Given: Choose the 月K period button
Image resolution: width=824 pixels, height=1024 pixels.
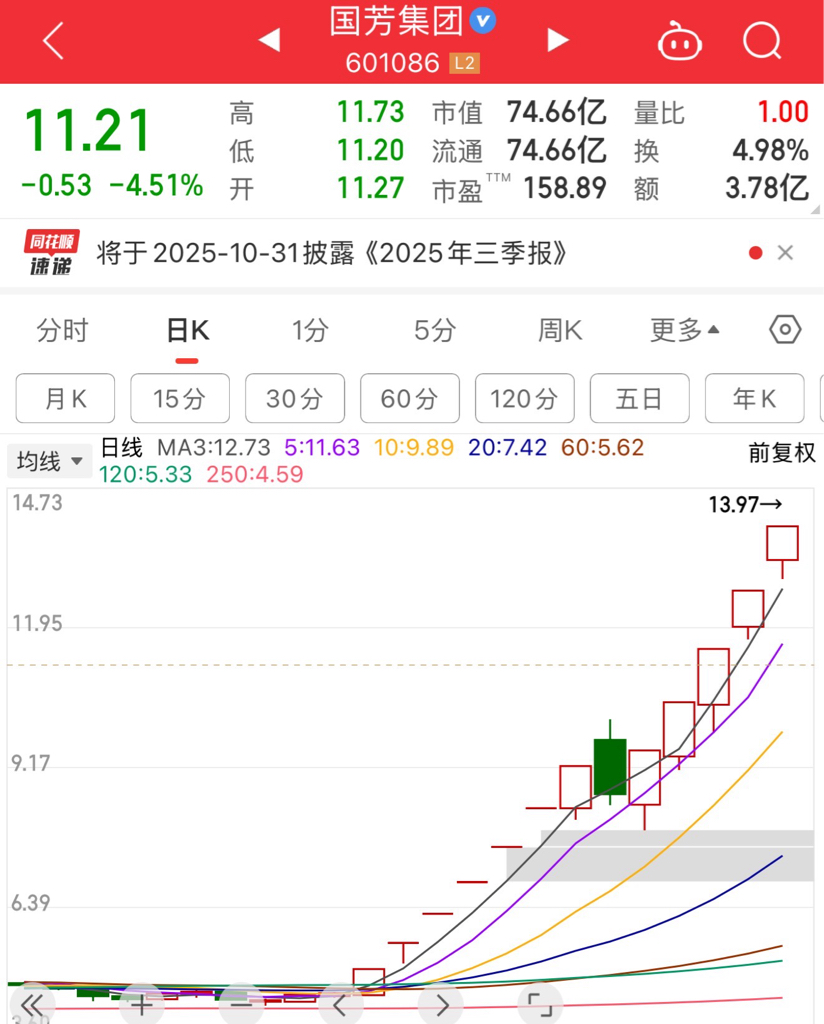Looking at the screenshot, I should 65,398.
